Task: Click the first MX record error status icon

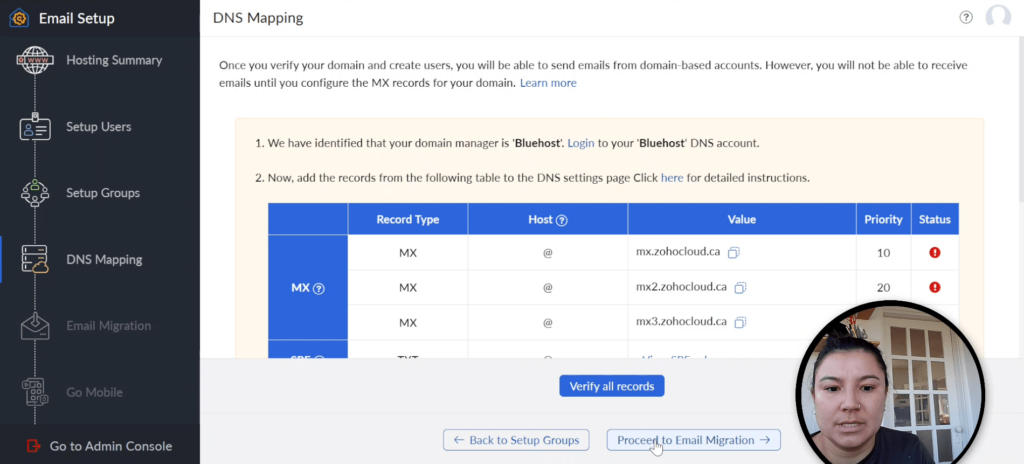Action: tap(934, 253)
